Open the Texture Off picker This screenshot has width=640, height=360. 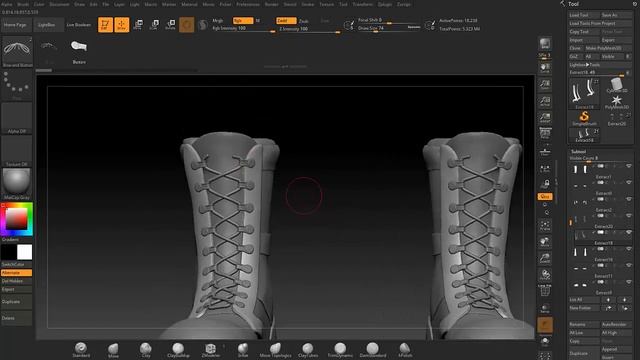pyautogui.click(x=17, y=151)
